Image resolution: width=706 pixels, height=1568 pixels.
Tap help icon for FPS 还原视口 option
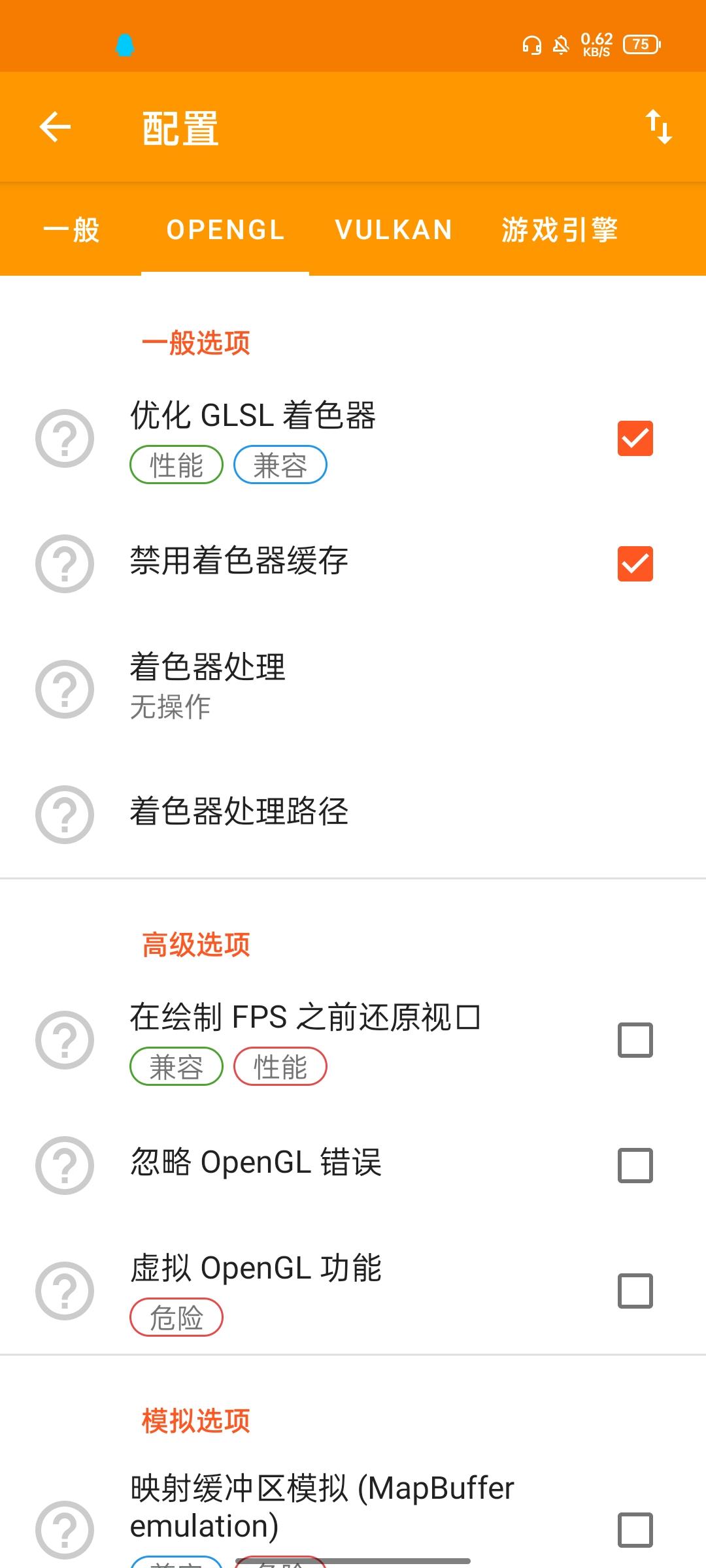(65, 1040)
